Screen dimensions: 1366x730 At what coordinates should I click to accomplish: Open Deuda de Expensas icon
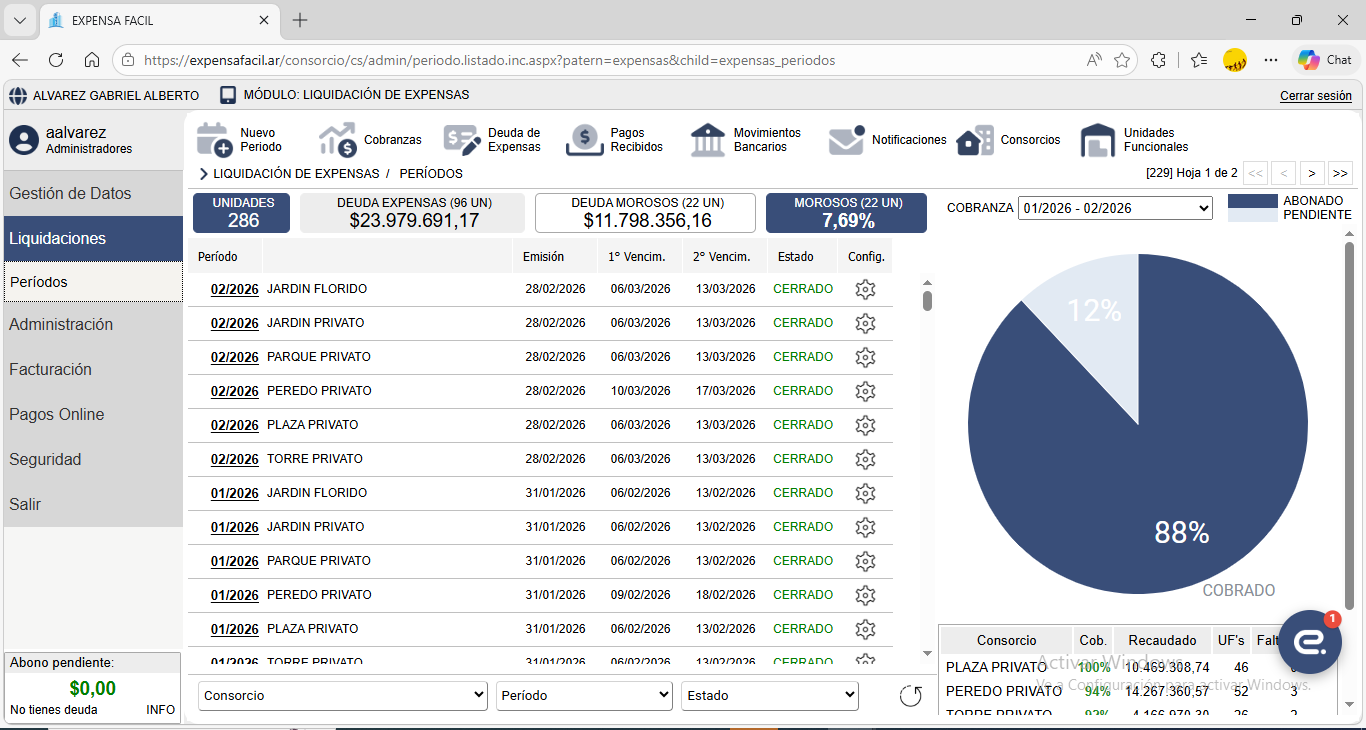462,140
